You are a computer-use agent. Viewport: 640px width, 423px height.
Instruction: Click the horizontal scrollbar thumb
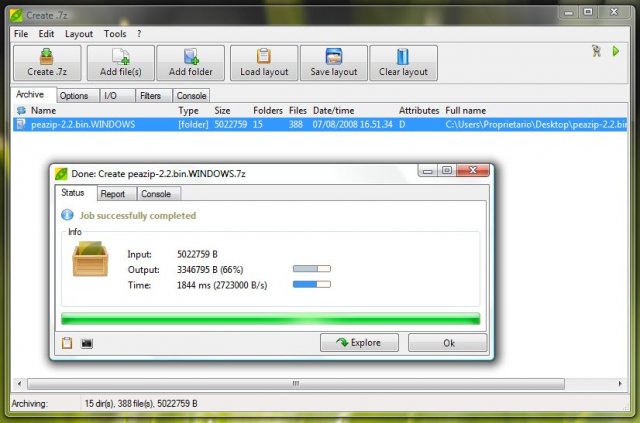pyautogui.click(x=296, y=384)
